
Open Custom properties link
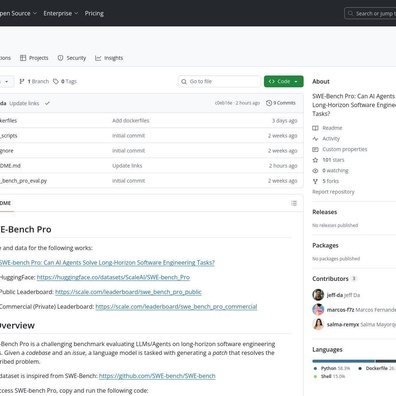click(x=345, y=149)
